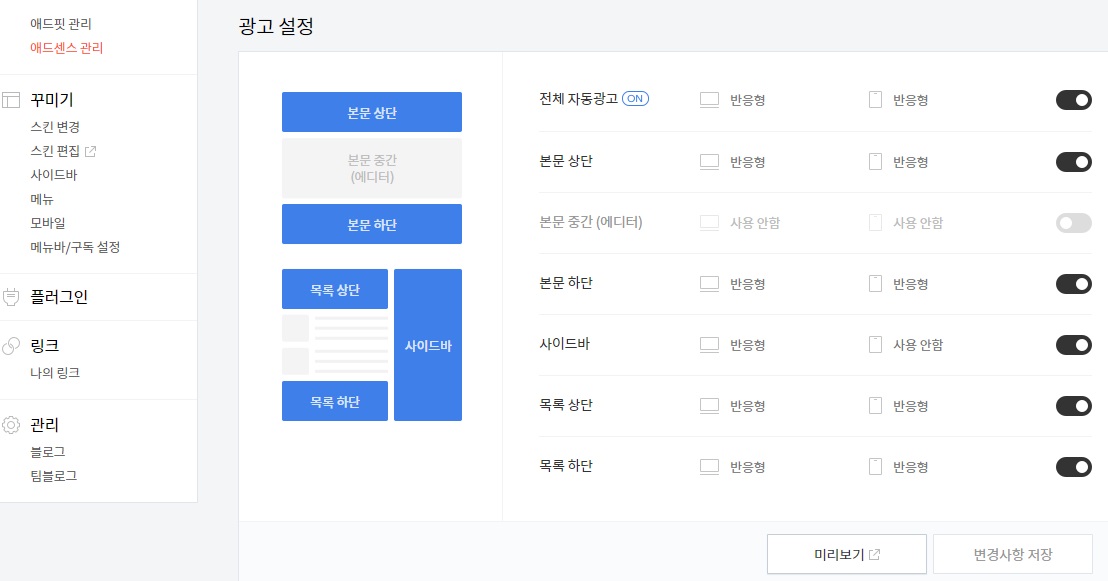Click the 변경사항 저장 button

tap(1013, 555)
